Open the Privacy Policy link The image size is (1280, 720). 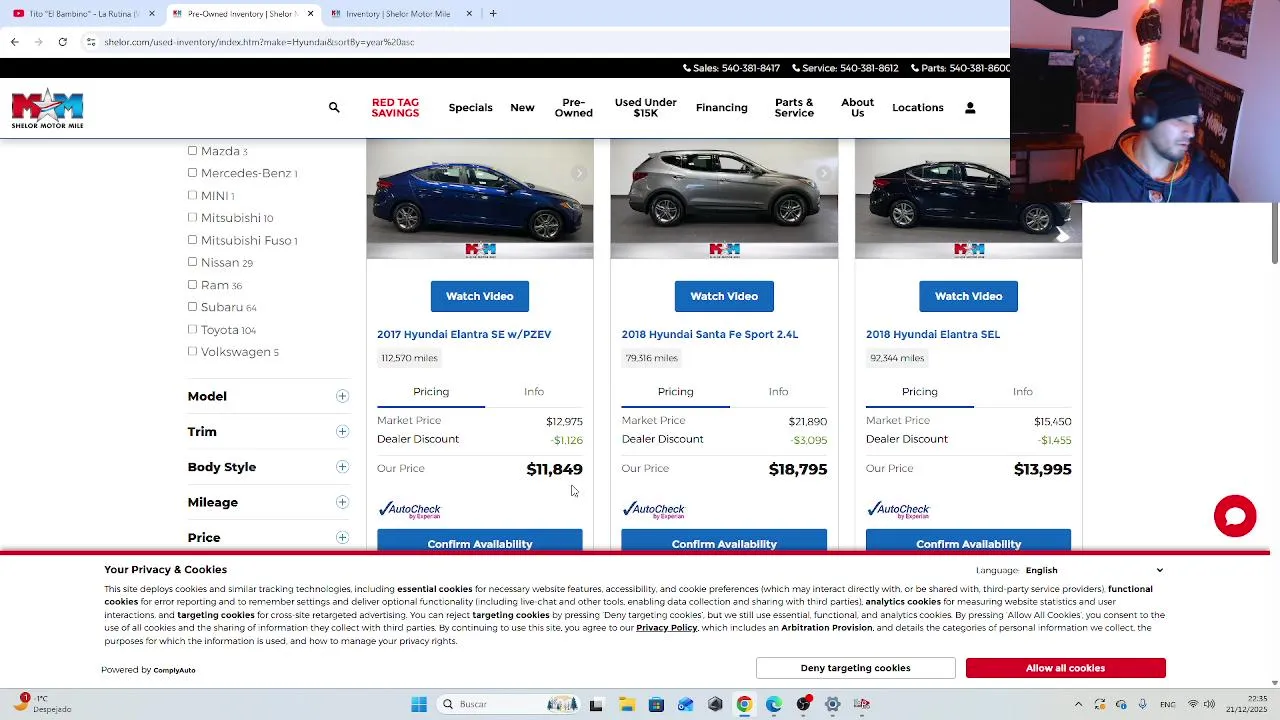pos(666,628)
